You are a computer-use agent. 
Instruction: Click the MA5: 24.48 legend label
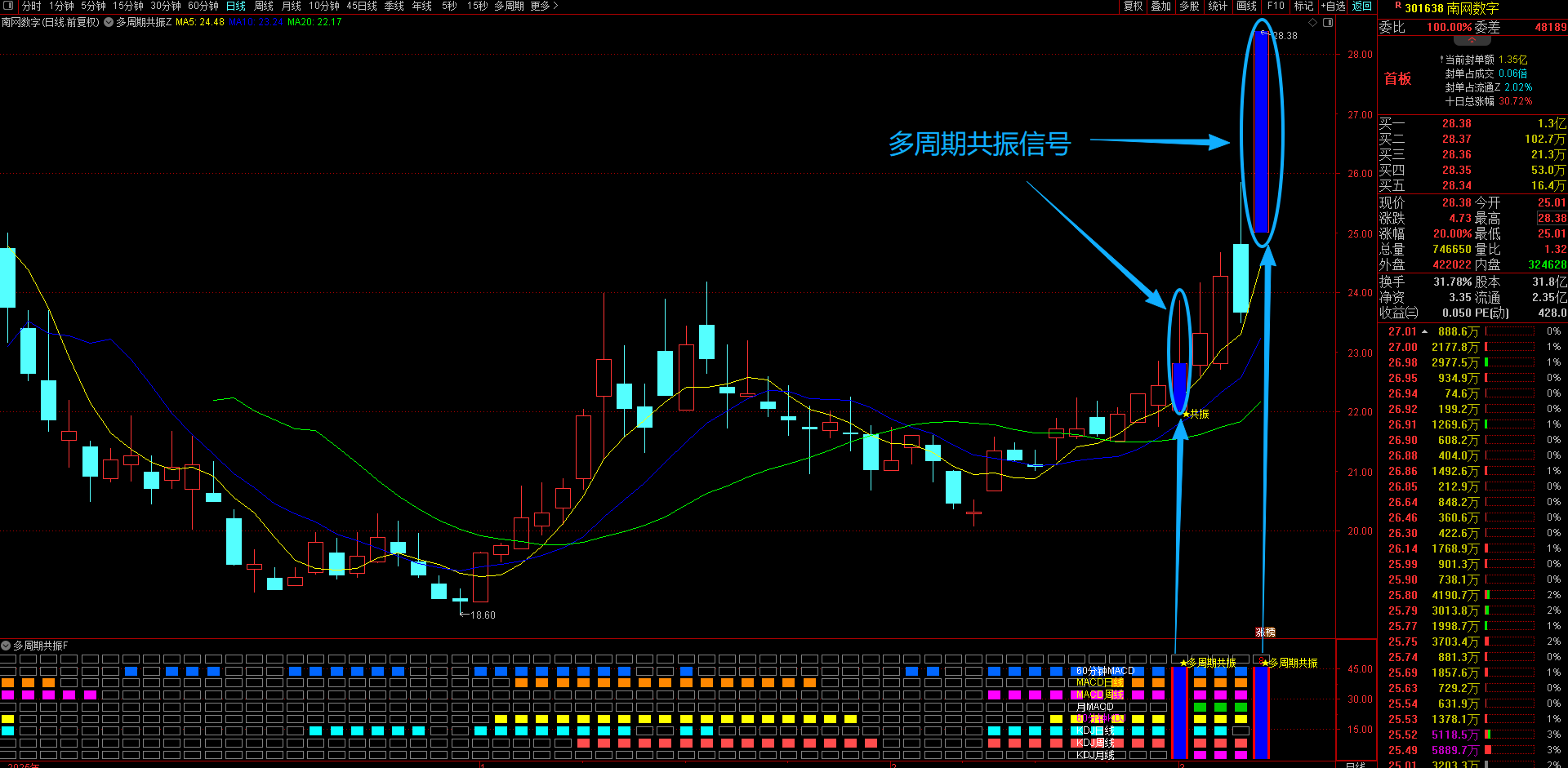coord(199,22)
